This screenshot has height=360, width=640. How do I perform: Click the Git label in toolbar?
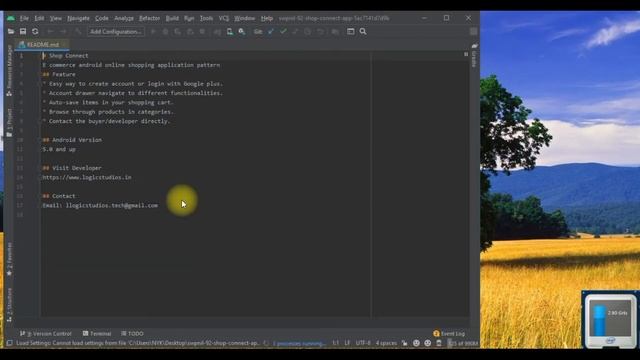point(258,31)
